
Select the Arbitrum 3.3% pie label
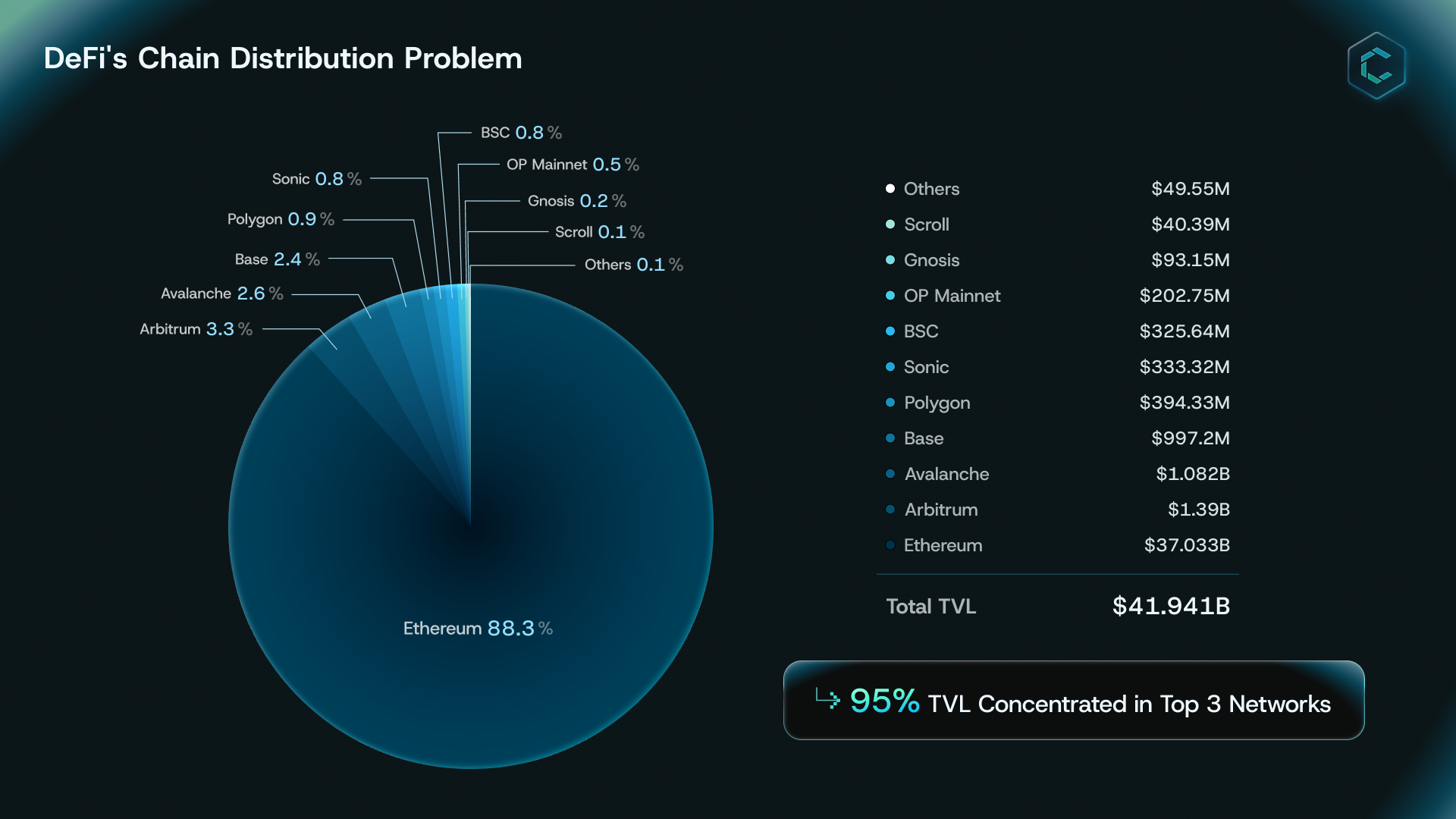click(196, 328)
